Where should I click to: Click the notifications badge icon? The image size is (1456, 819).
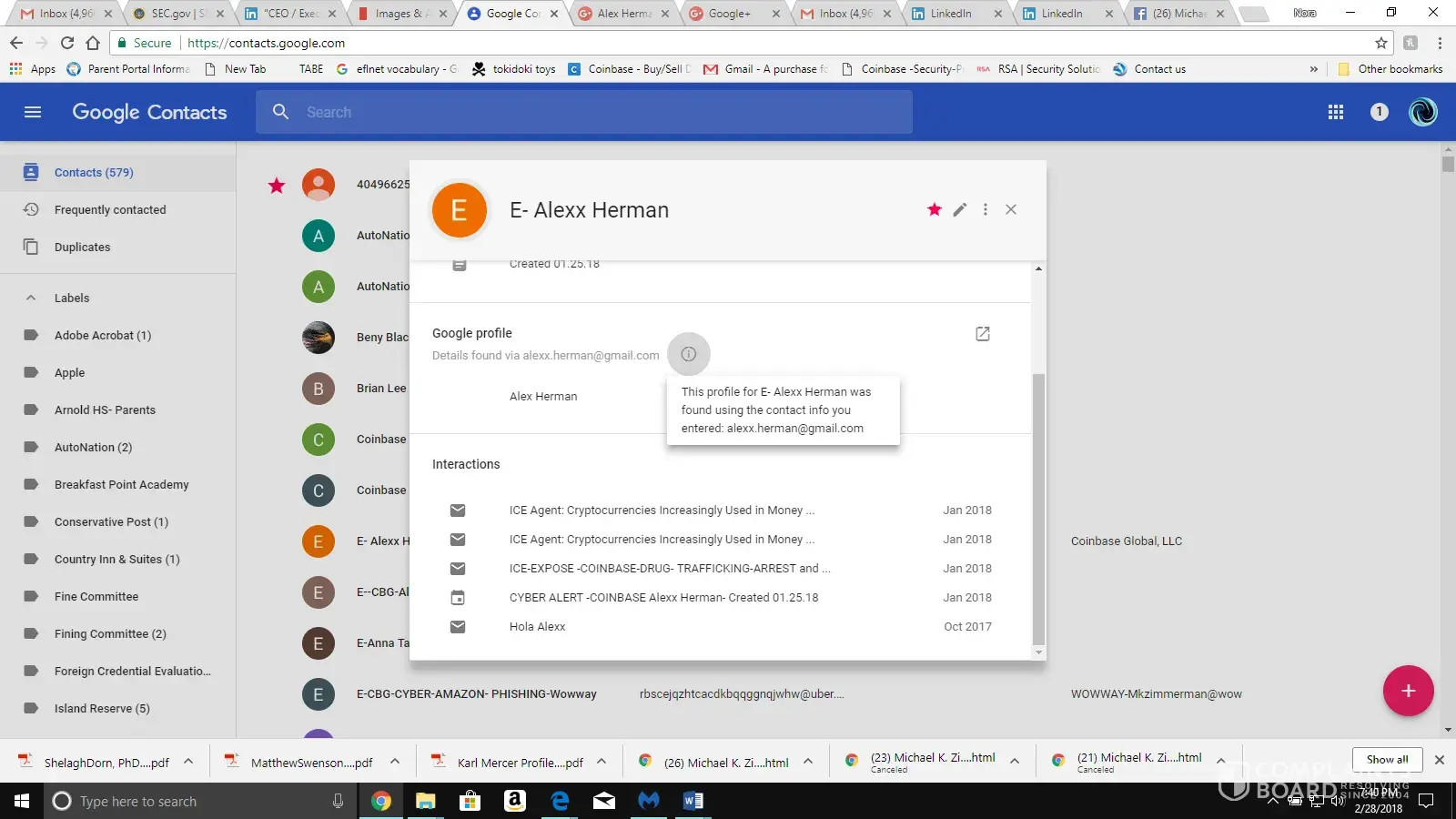pos(1379,112)
